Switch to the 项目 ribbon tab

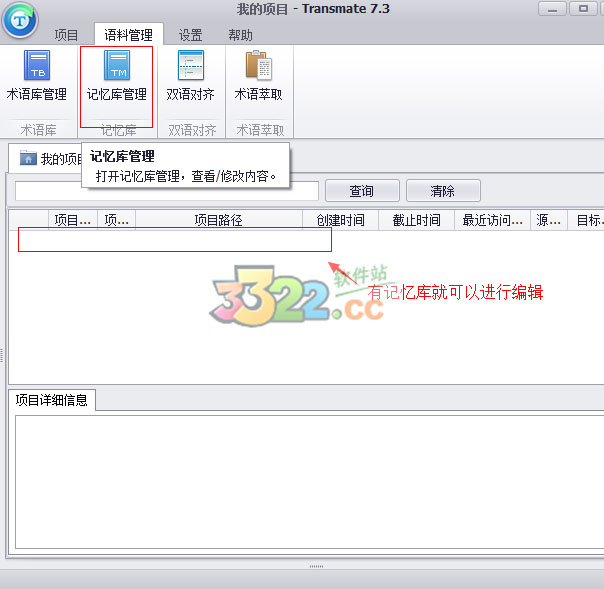click(66, 35)
